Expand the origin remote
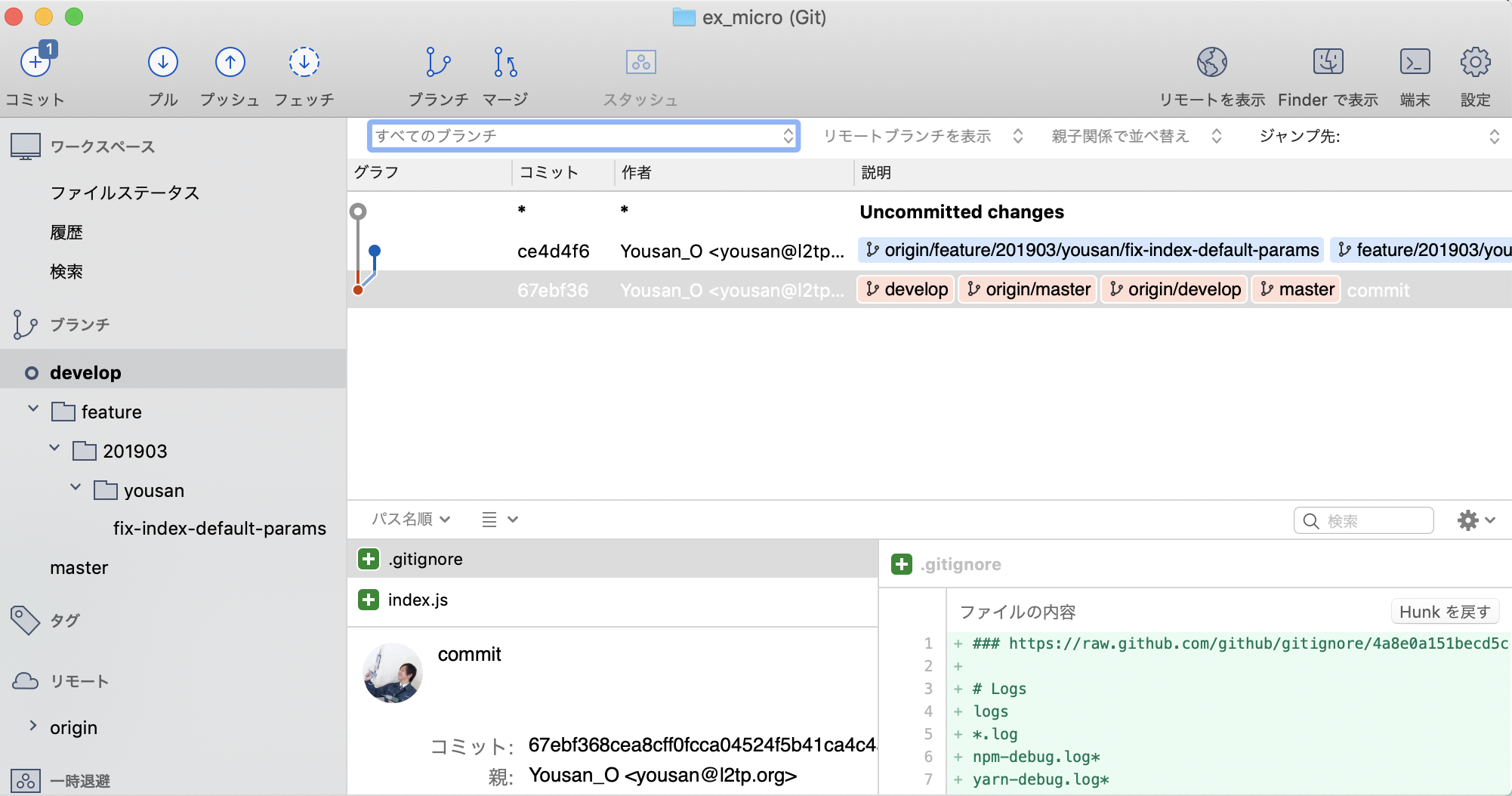This screenshot has height=796, width=1512. tap(32, 727)
